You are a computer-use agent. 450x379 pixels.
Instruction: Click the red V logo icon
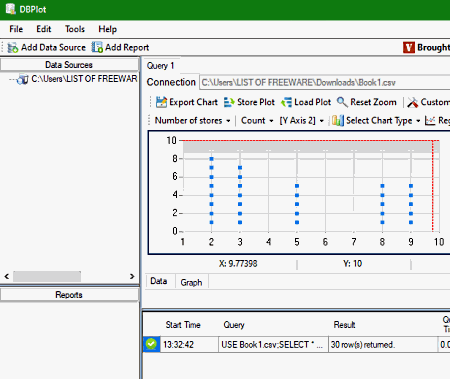pyautogui.click(x=409, y=47)
